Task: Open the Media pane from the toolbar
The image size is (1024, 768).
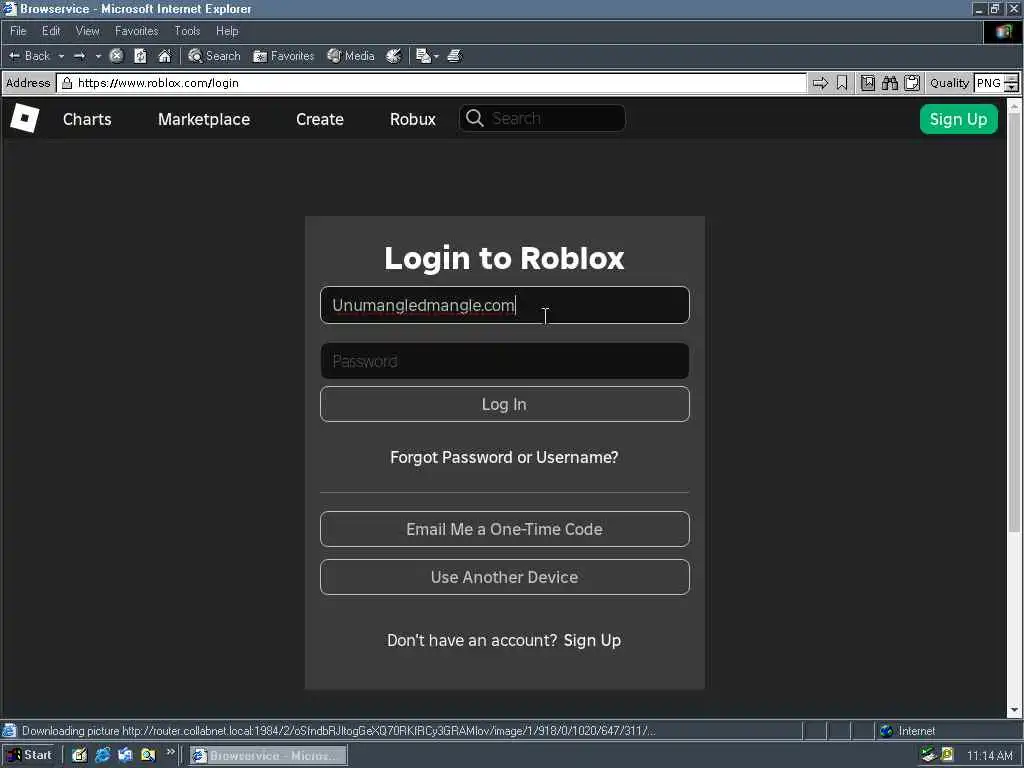Action: click(351, 56)
